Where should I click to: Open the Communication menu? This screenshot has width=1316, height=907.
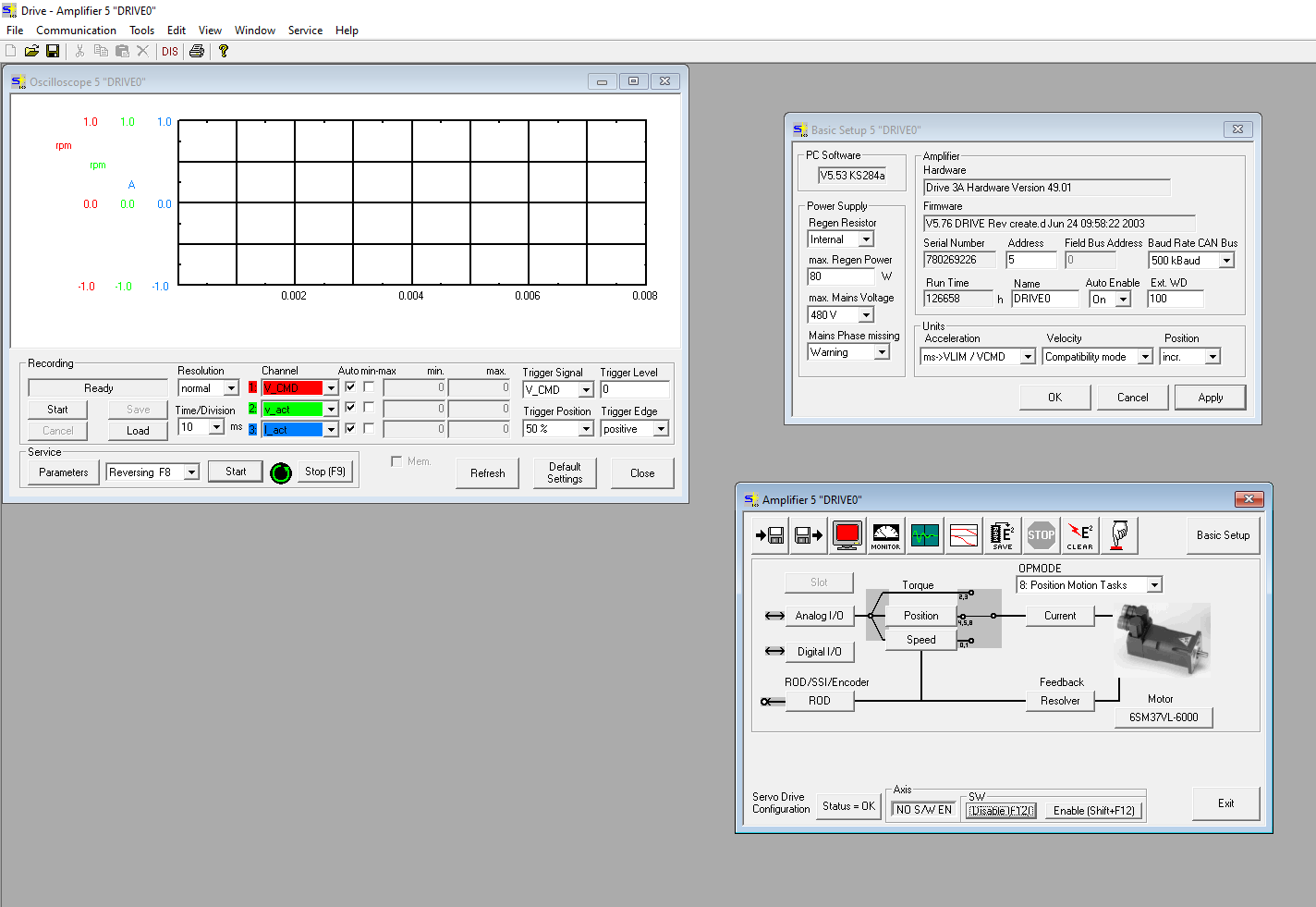point(76,31)
